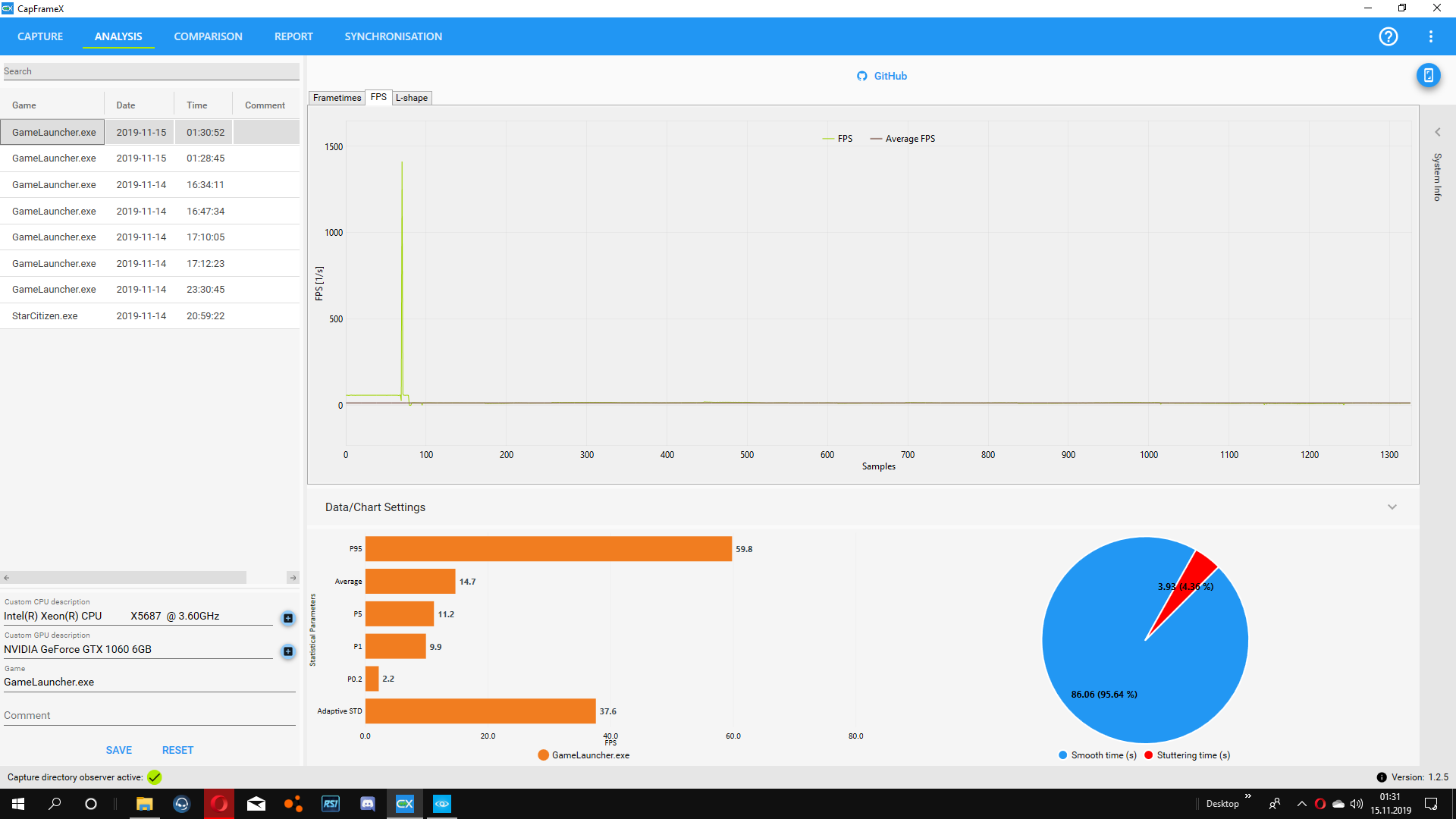
Task: Click the GitHub icon above the chart
Action: [862, 76]
